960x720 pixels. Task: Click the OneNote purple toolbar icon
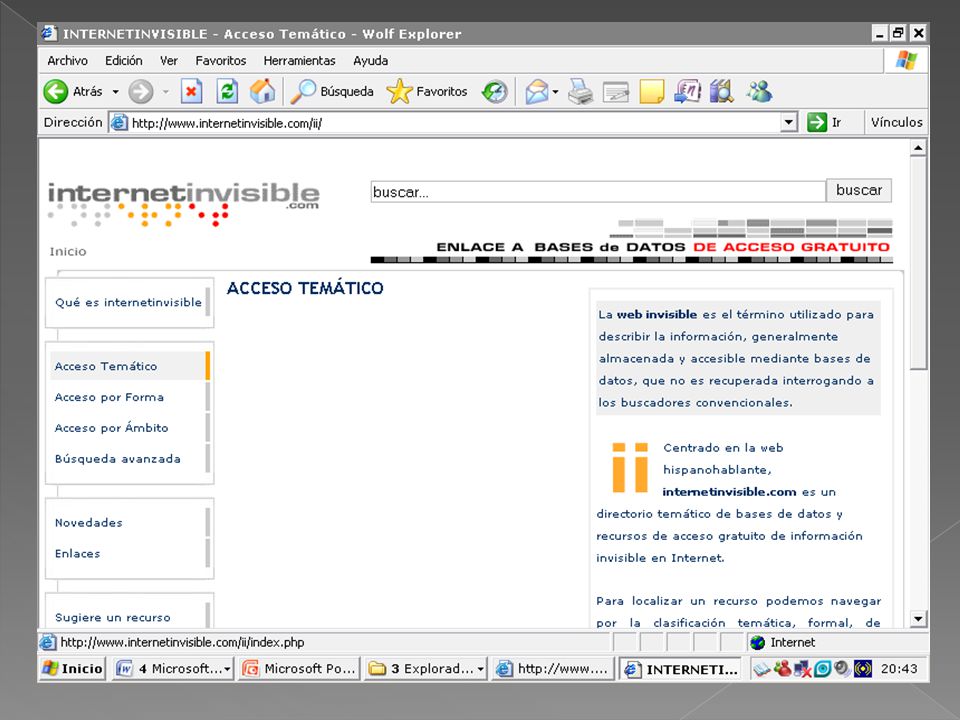coord(687,92)
